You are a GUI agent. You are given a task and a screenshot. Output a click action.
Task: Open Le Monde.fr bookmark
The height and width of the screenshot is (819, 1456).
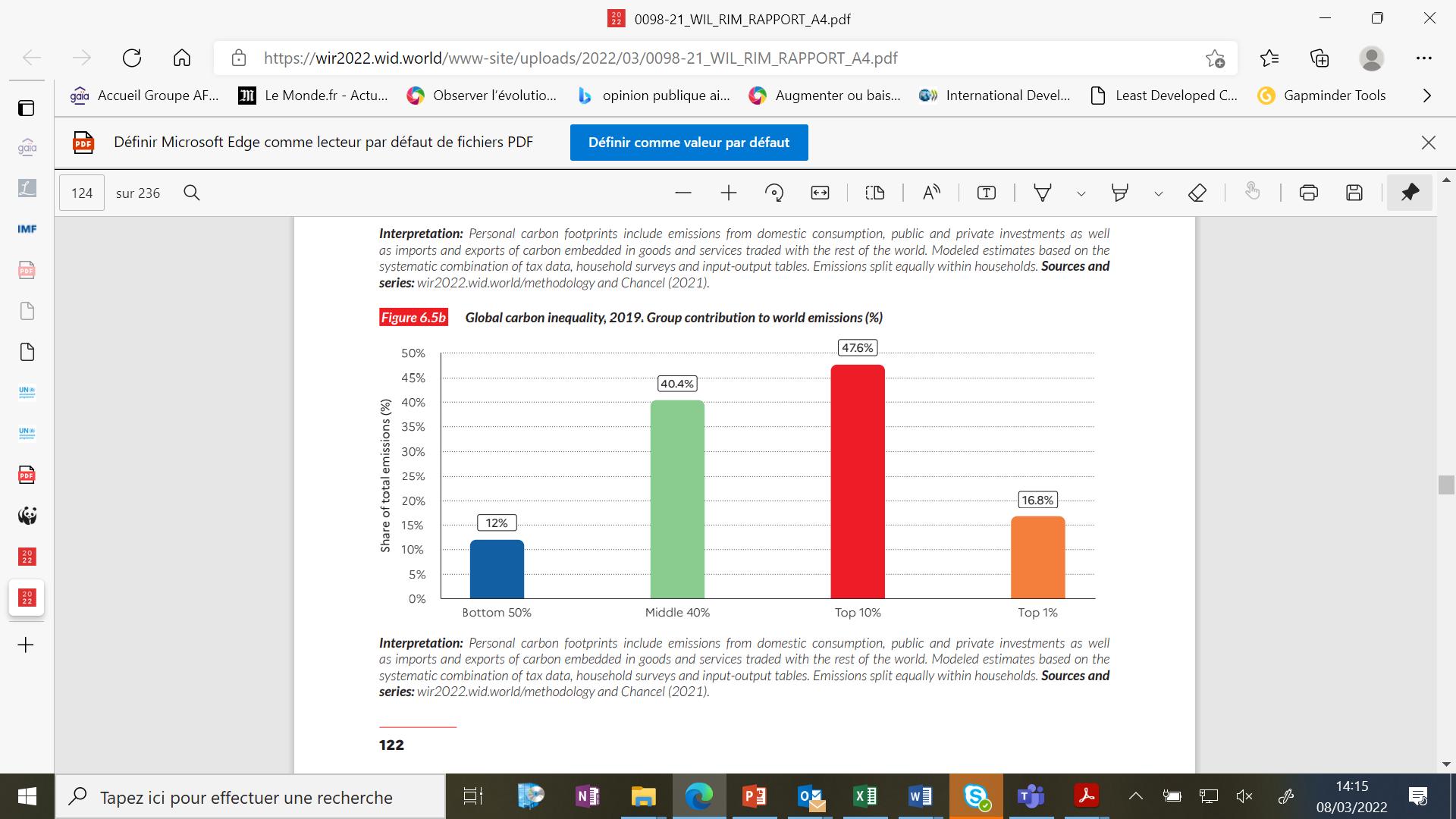pyautogui.click(x=313, y=96)
